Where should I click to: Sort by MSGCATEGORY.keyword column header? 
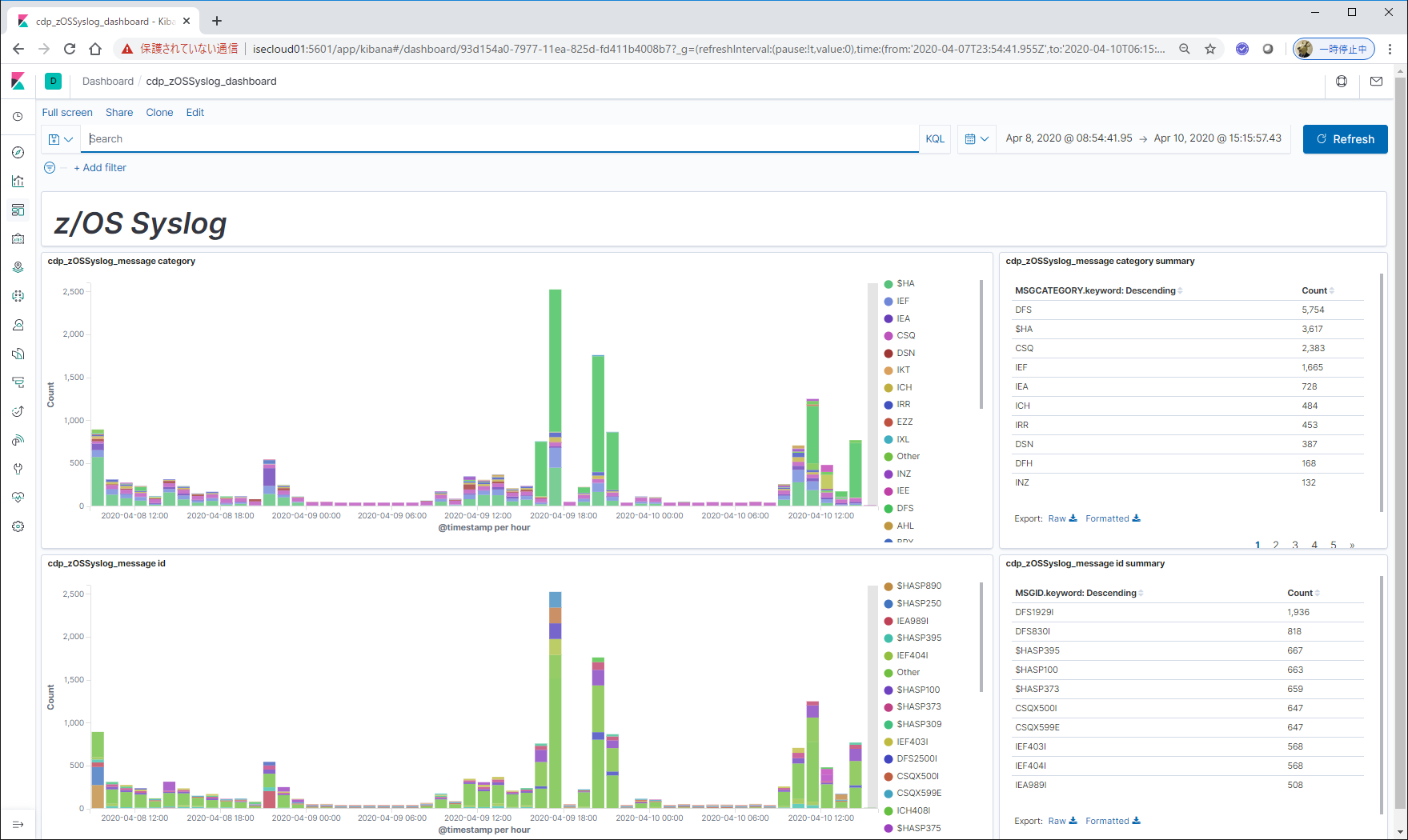click(1099, 290)
